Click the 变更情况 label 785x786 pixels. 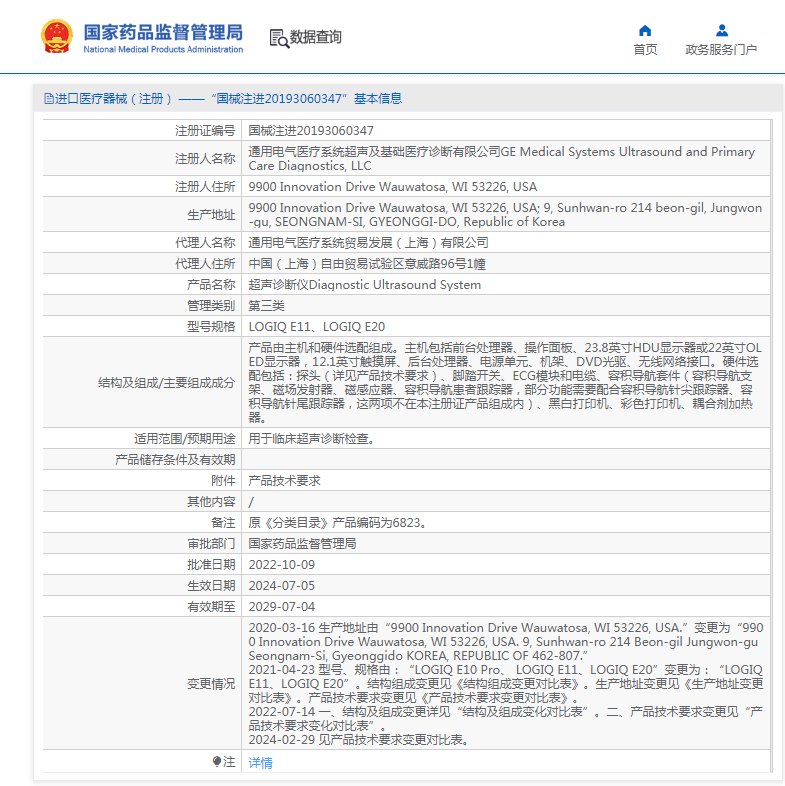coord(211,684)
